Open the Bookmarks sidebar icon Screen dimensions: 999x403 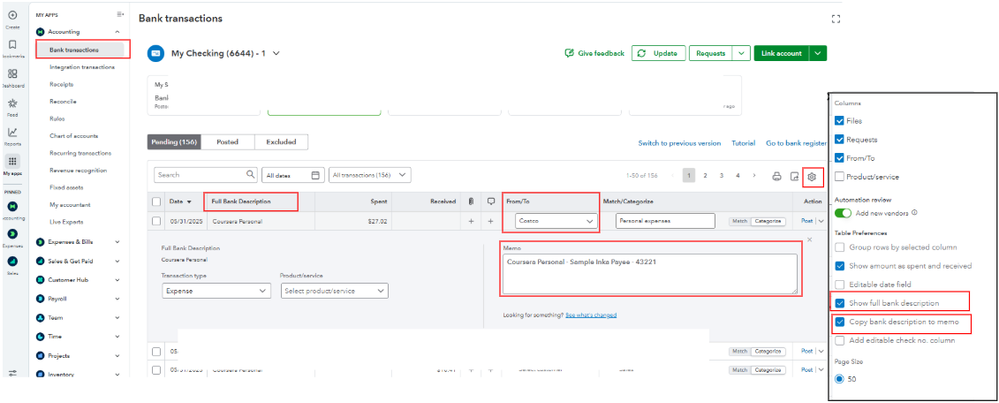coord(12,45)
